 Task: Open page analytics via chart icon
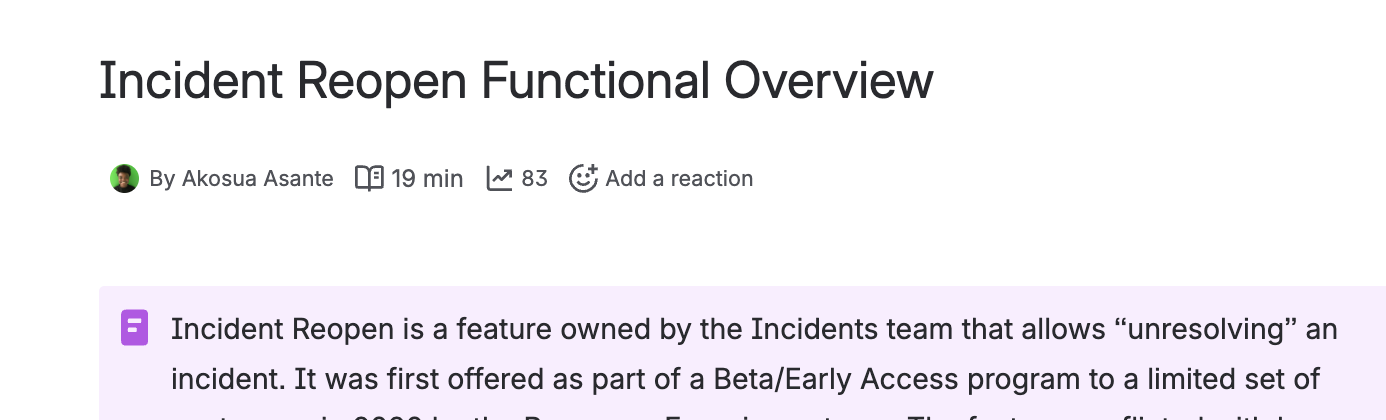499,179
